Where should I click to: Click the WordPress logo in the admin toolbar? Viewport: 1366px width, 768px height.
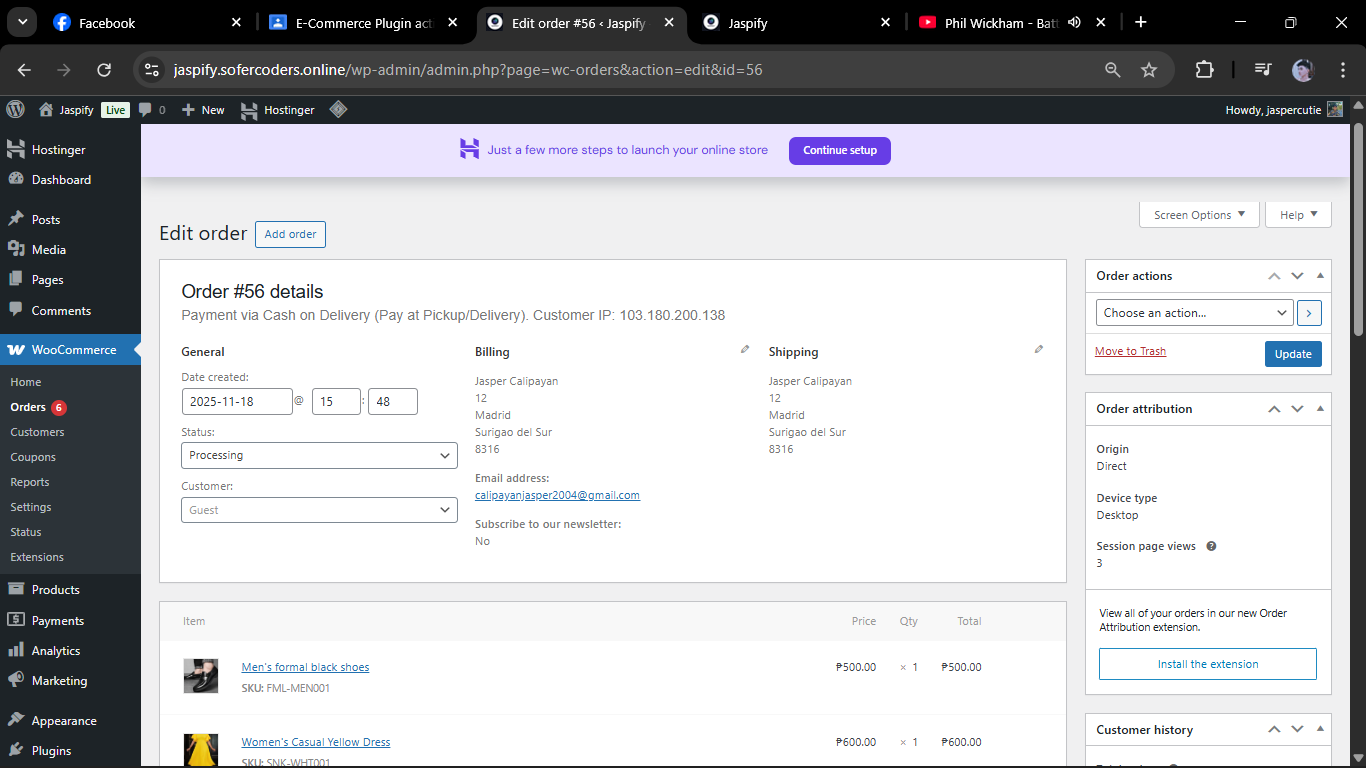(x=15, y=110)
